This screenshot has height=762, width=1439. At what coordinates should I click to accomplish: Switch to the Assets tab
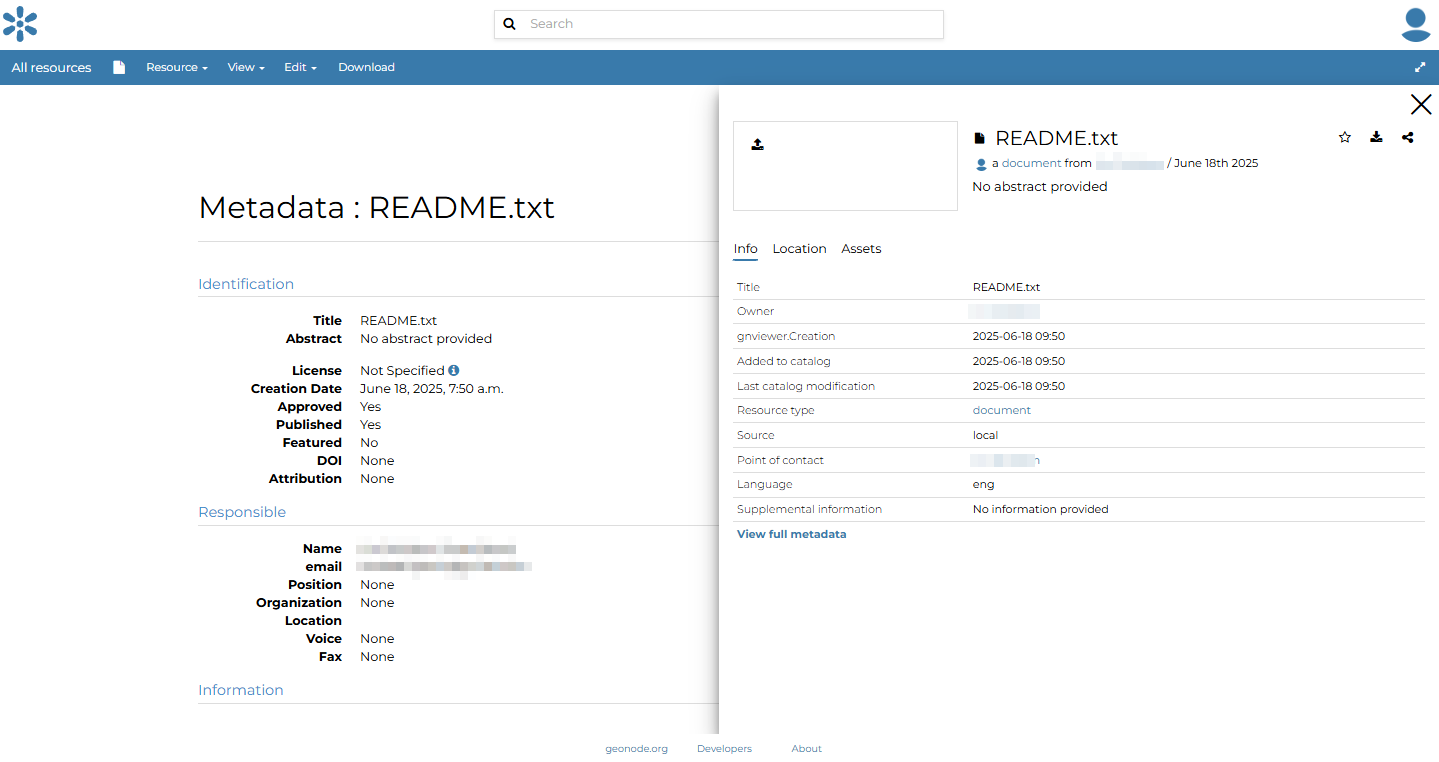(861, 249)
